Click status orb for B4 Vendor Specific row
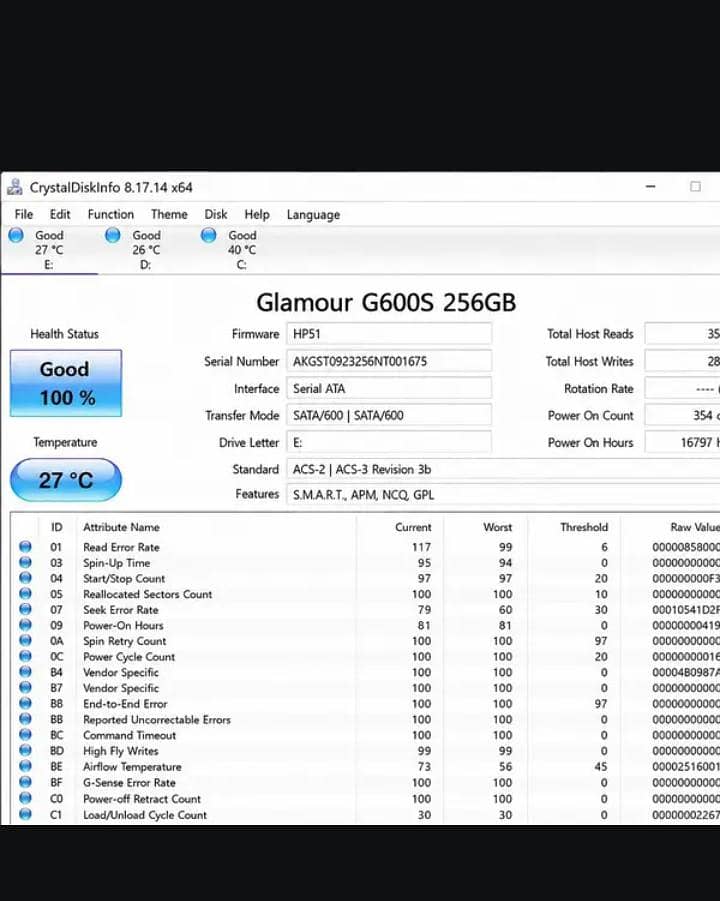This screenshot has height=901, width=720. (25, 671)
